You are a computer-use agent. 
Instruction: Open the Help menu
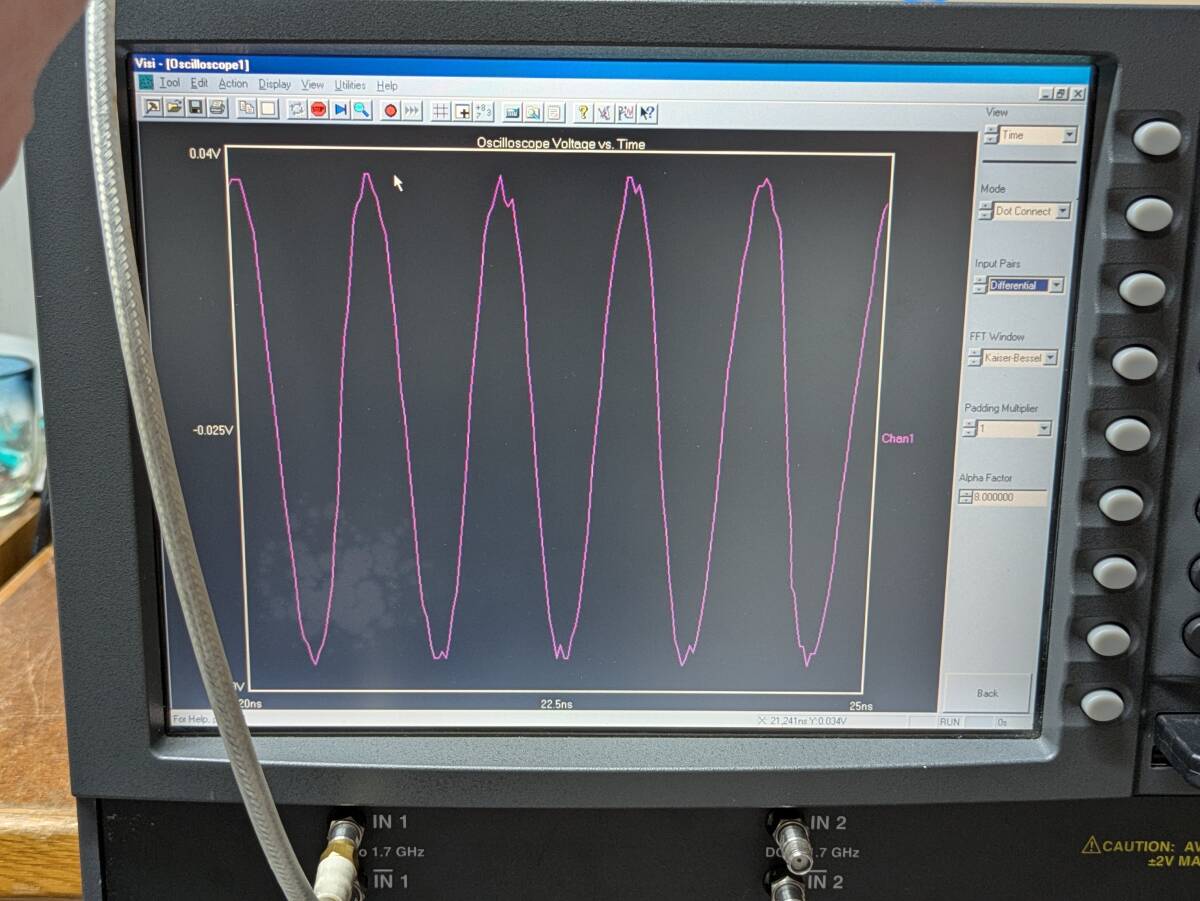pos(387,86)
